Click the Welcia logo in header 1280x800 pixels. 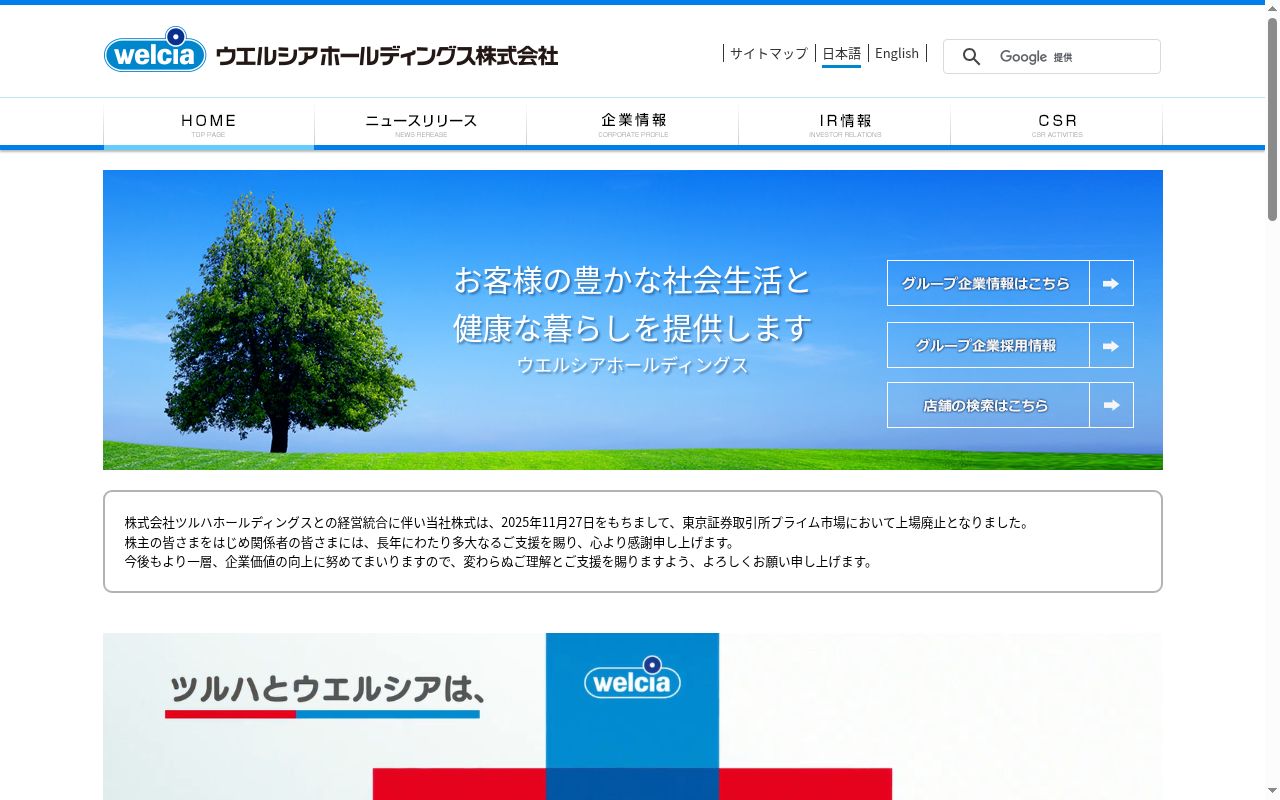coord(155,50)
